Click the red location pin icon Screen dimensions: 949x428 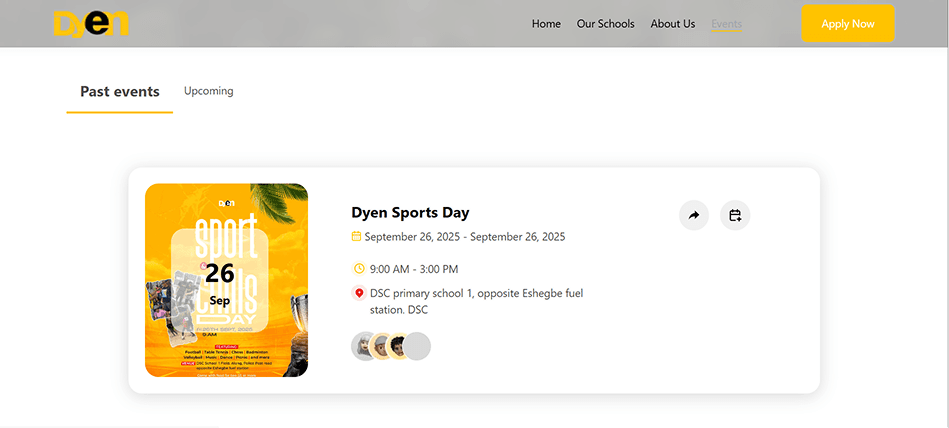tap(359, 293)
